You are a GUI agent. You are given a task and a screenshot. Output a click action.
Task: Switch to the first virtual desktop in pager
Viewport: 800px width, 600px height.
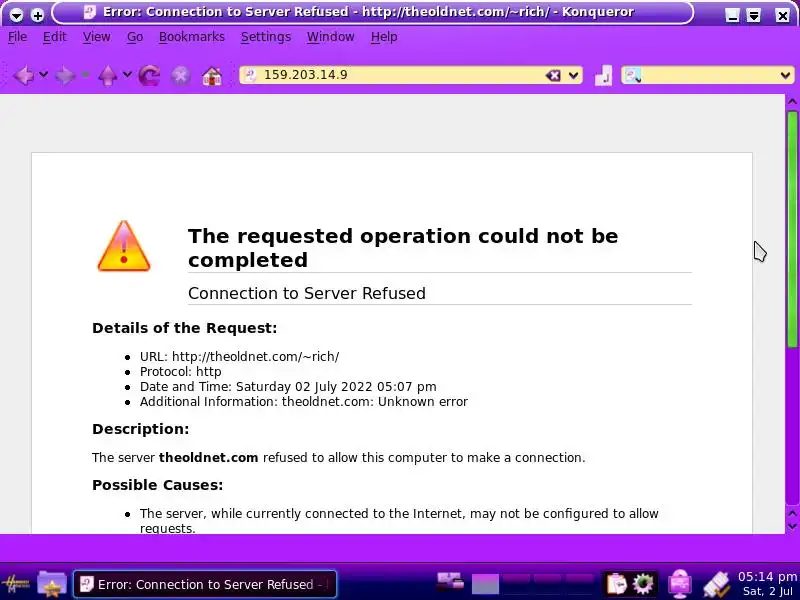pos(485,584)
